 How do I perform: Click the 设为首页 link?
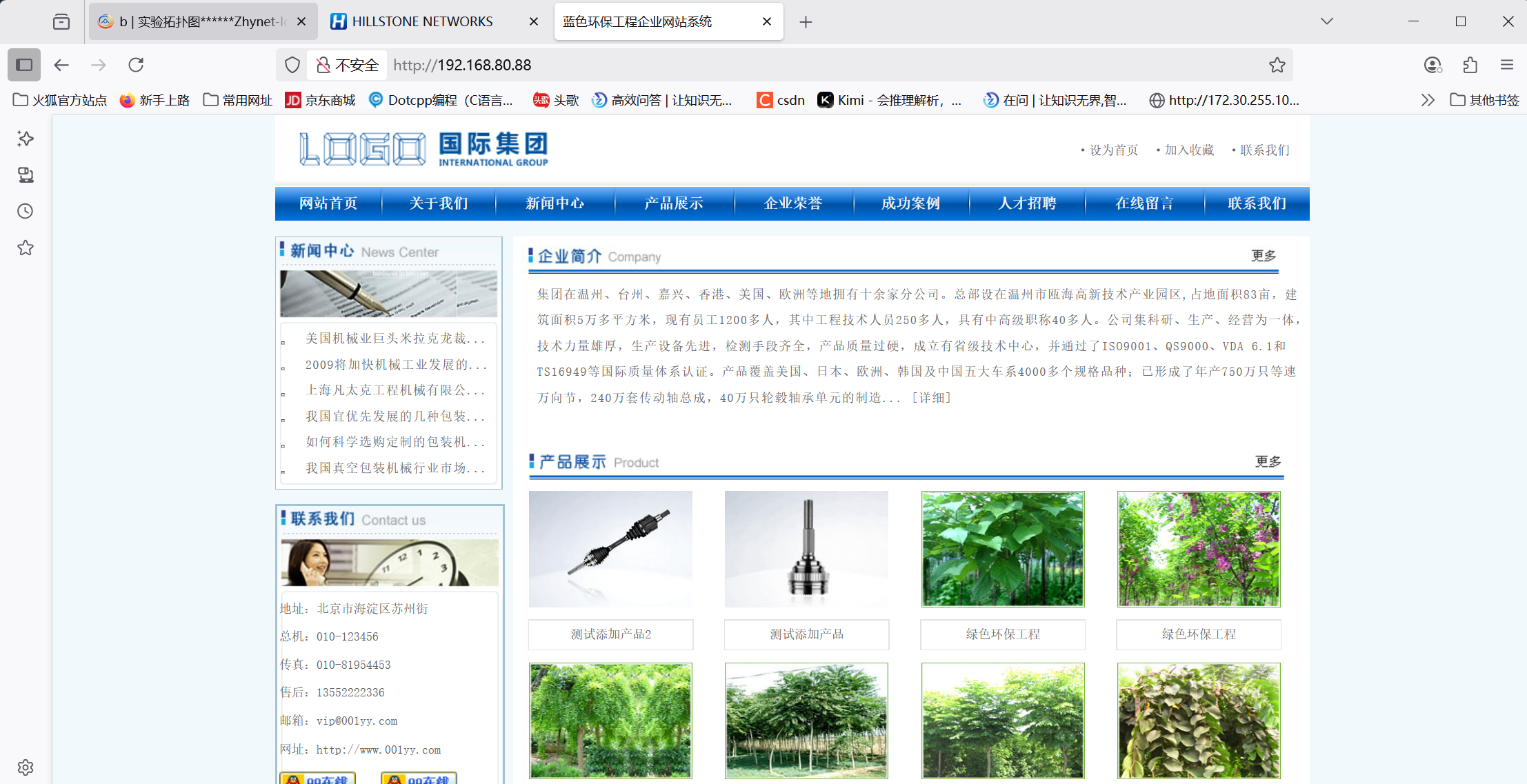(1113, 150)
